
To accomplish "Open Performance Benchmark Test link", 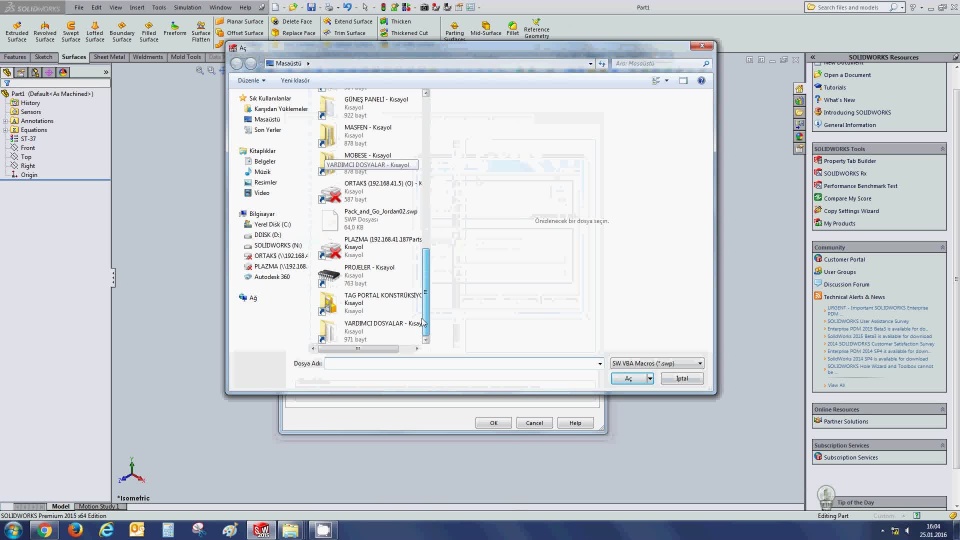I will (860, 186).
